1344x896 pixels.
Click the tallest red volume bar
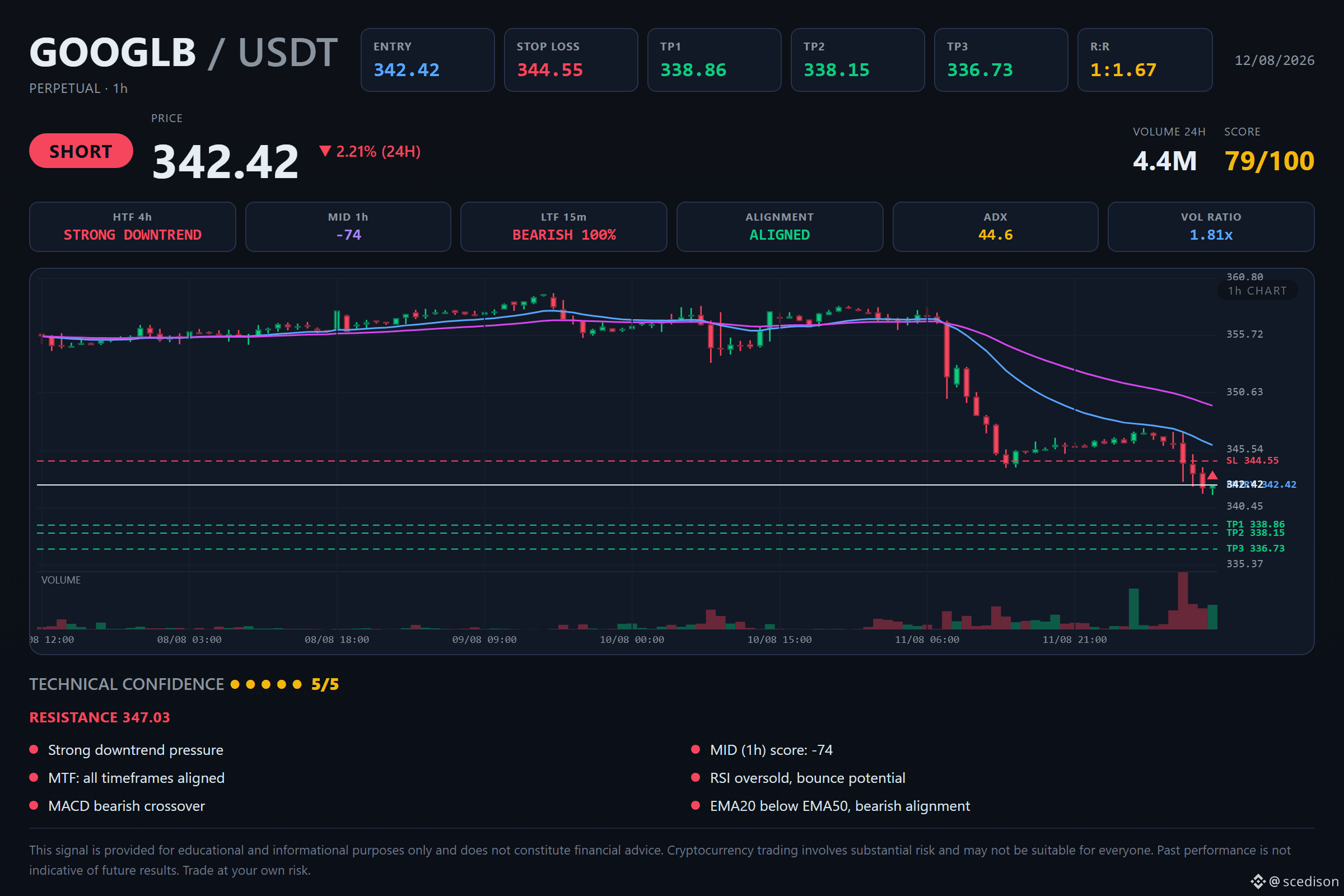1183,600
